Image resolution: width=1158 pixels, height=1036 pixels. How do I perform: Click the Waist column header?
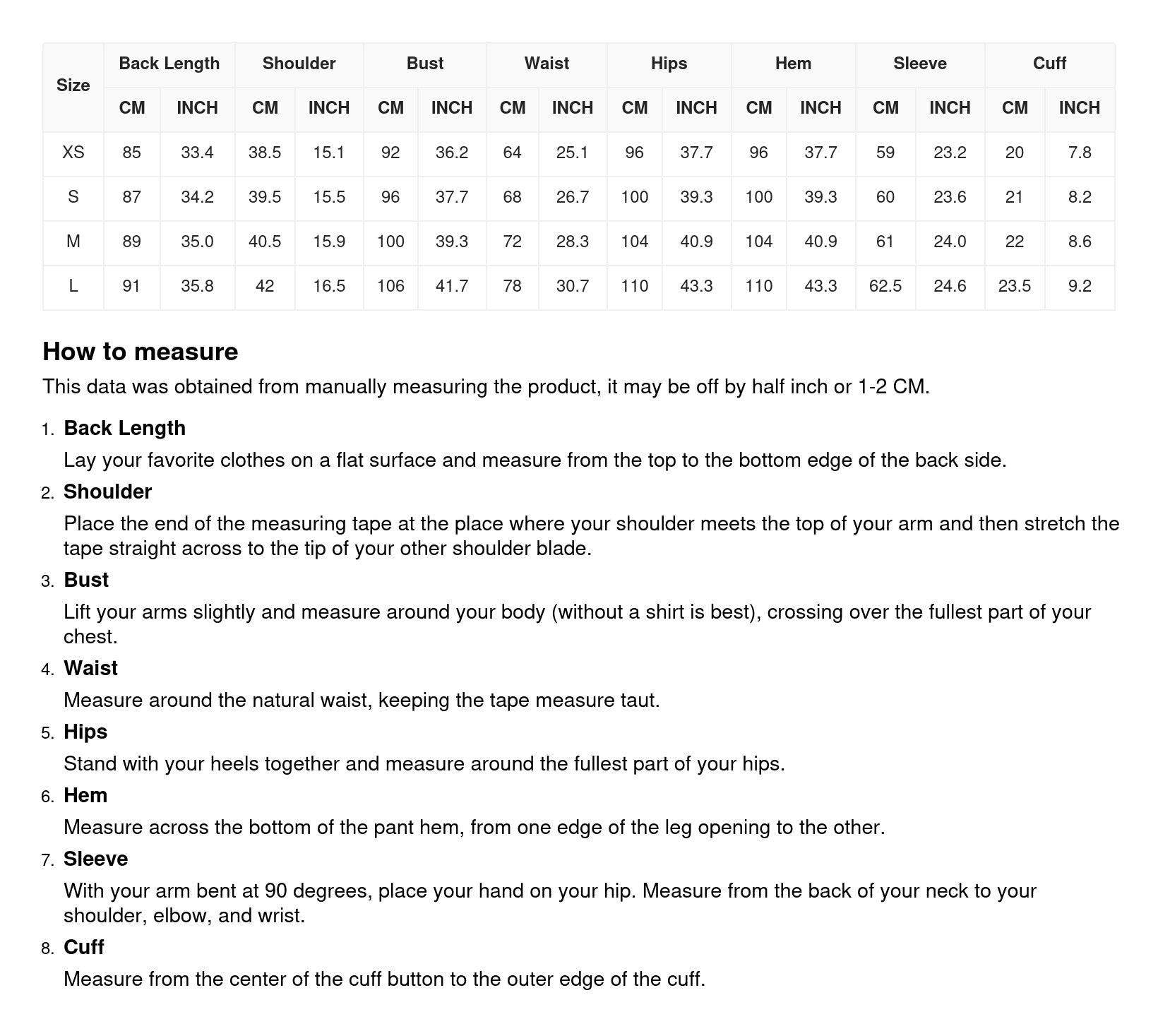[x=547, y=64]
